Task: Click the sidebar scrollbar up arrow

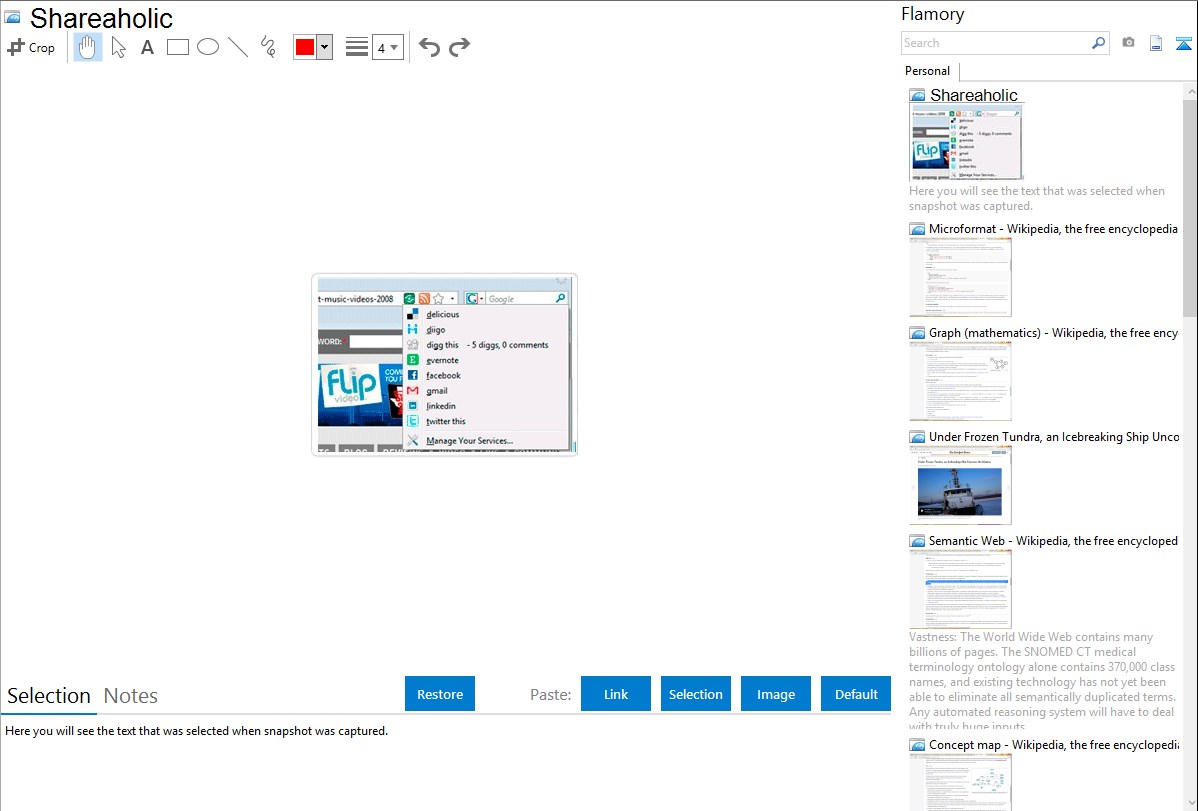Action: tap(1190, 92)
